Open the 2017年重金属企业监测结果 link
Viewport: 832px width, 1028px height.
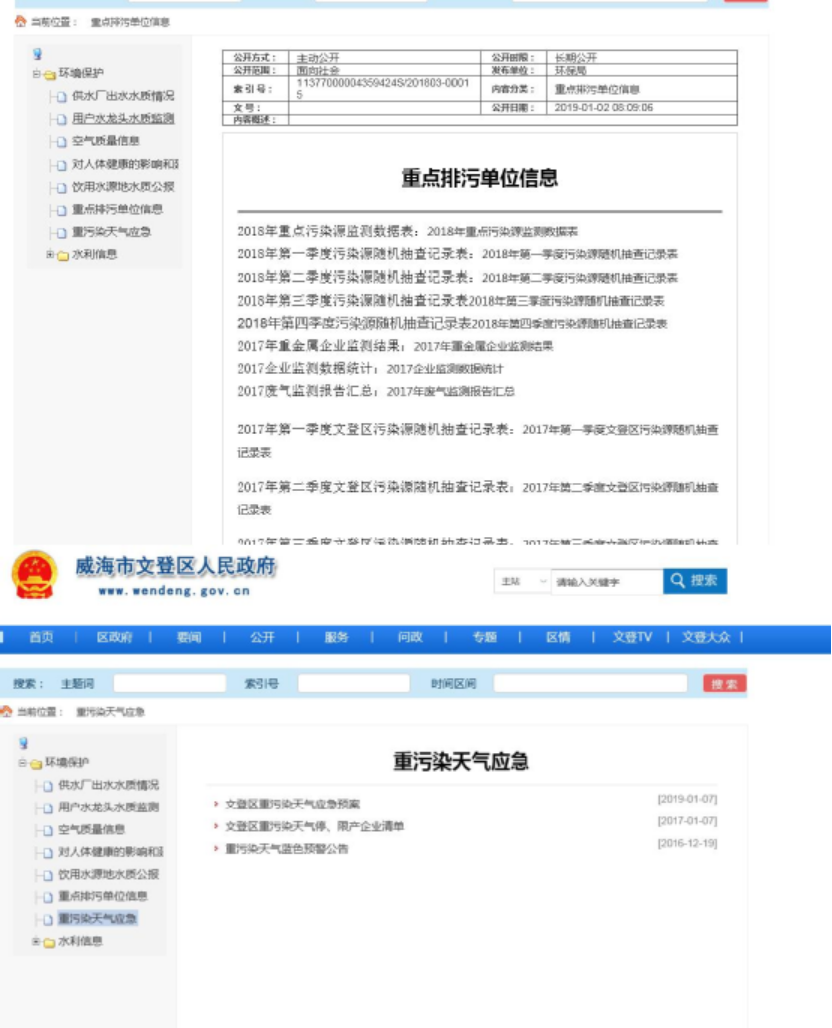click(483, 346)
